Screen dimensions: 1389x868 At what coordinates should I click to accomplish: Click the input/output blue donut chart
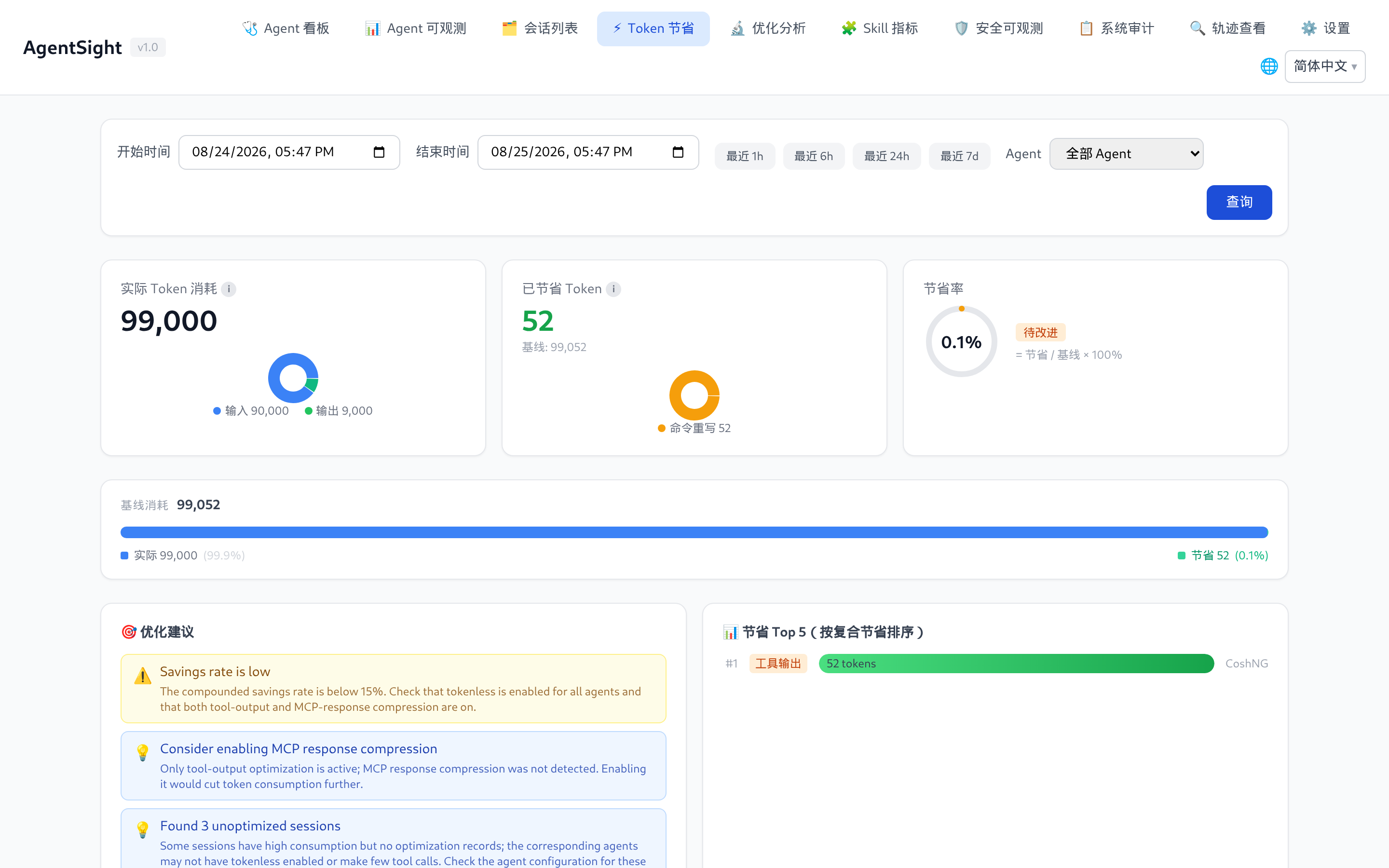(293, 378)
